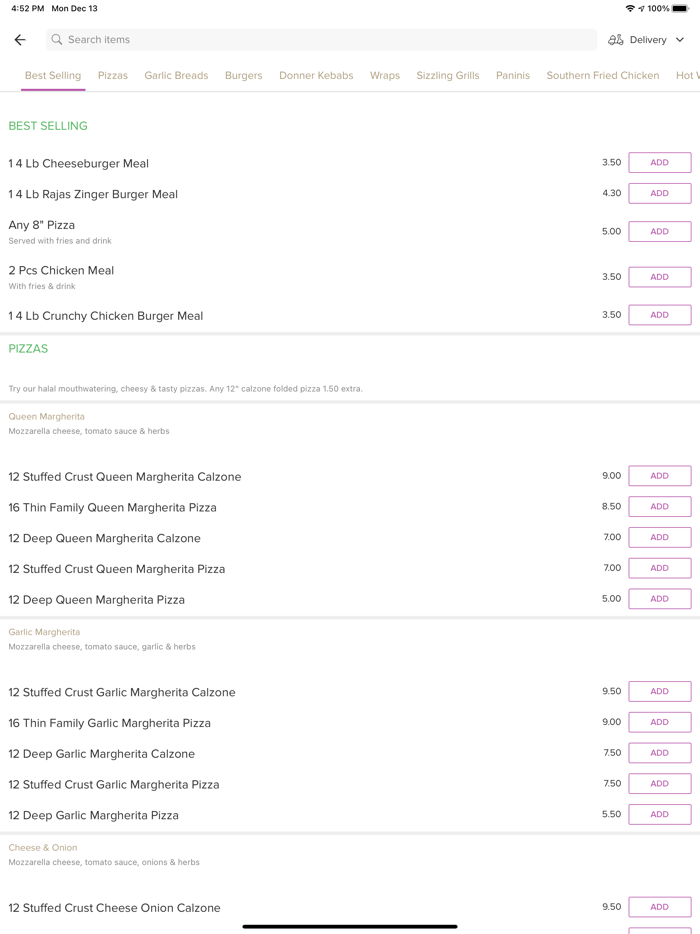Image resolution: width=700 pixels, height=934 pixels.
Task: Add 2 Pcs Chicken Meal
Action: click(x=659, y=277)
